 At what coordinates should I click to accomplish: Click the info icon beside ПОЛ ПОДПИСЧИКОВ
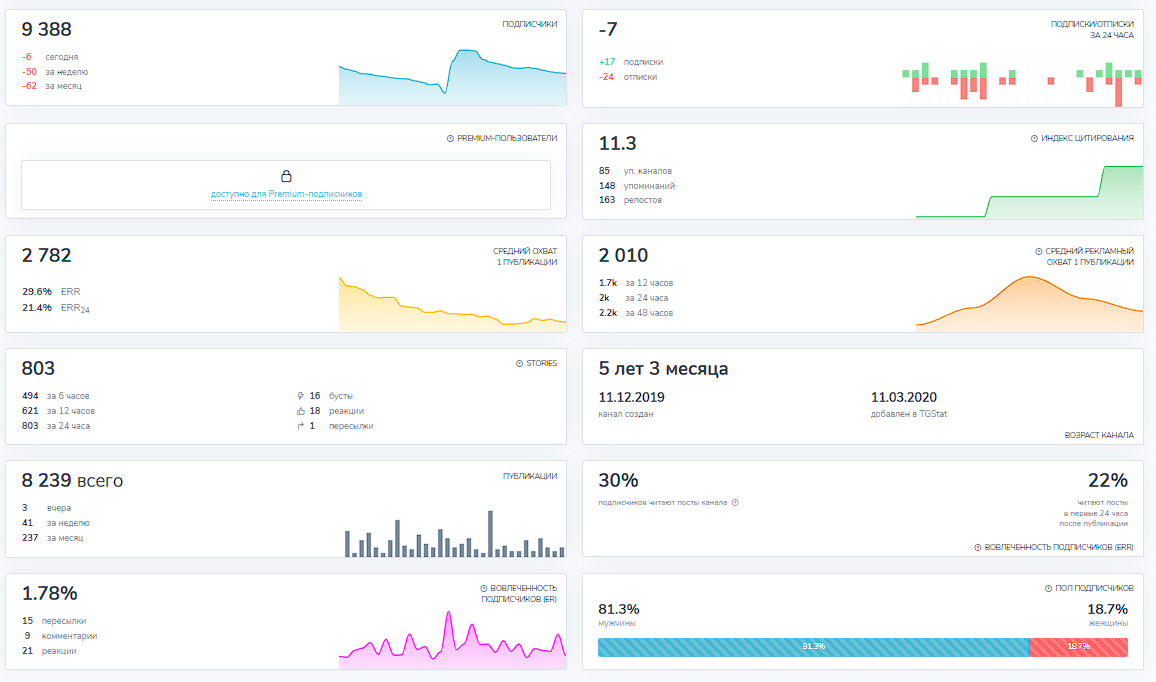(x=1048, y=588)
